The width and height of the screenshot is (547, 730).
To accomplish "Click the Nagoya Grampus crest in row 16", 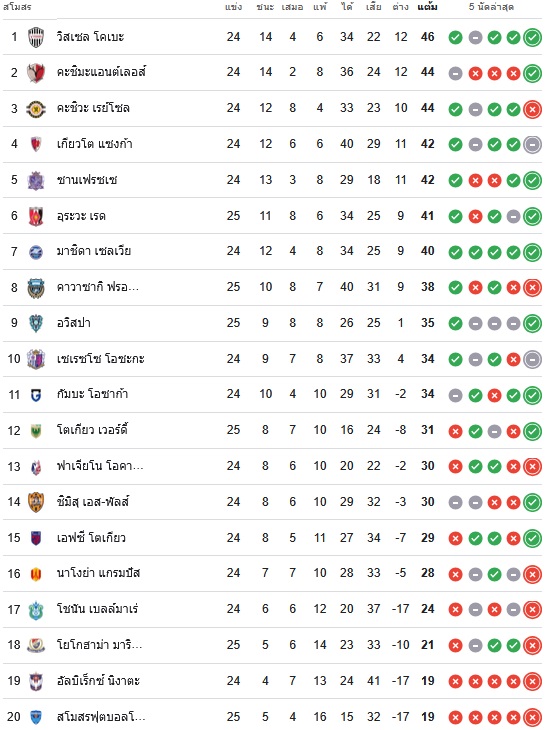I will (36, 574).
